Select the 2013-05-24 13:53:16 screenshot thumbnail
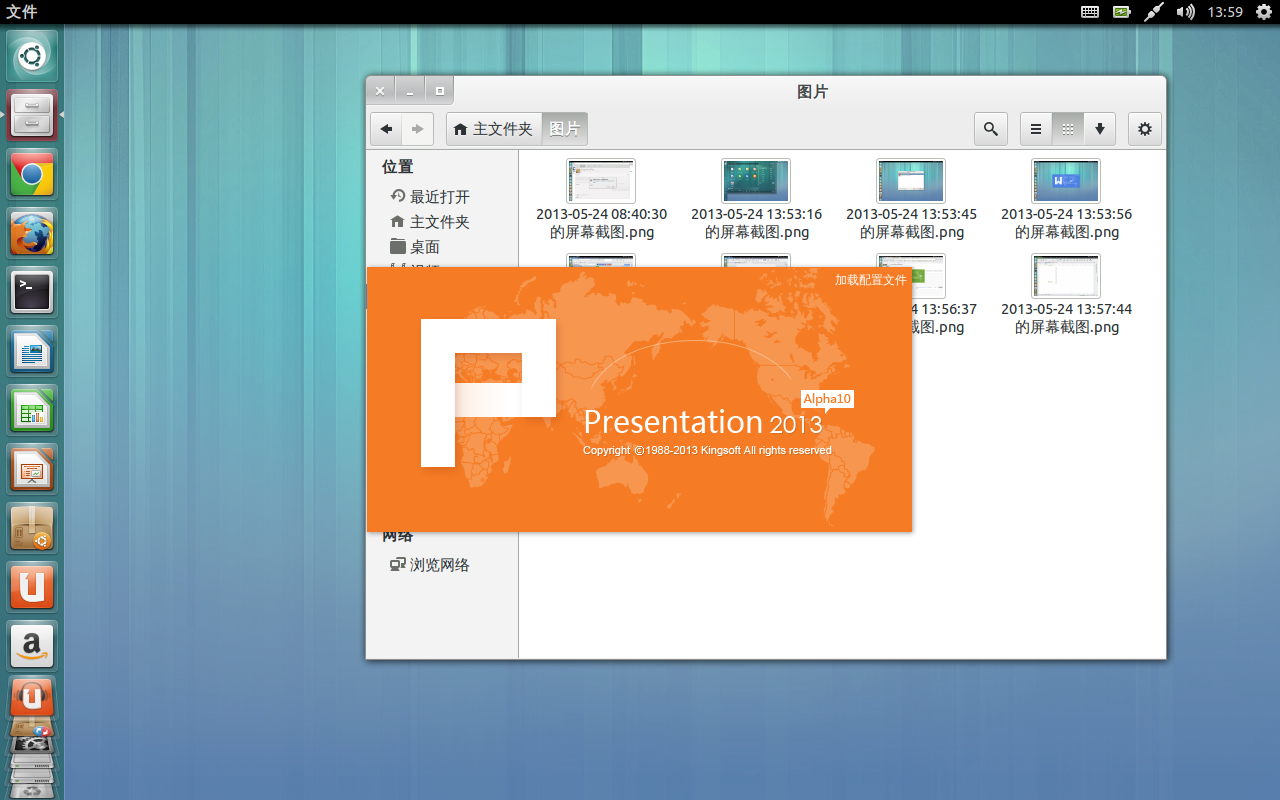Image resolution: width=1280 pixels, height=800 pixels. click(756, 181)
